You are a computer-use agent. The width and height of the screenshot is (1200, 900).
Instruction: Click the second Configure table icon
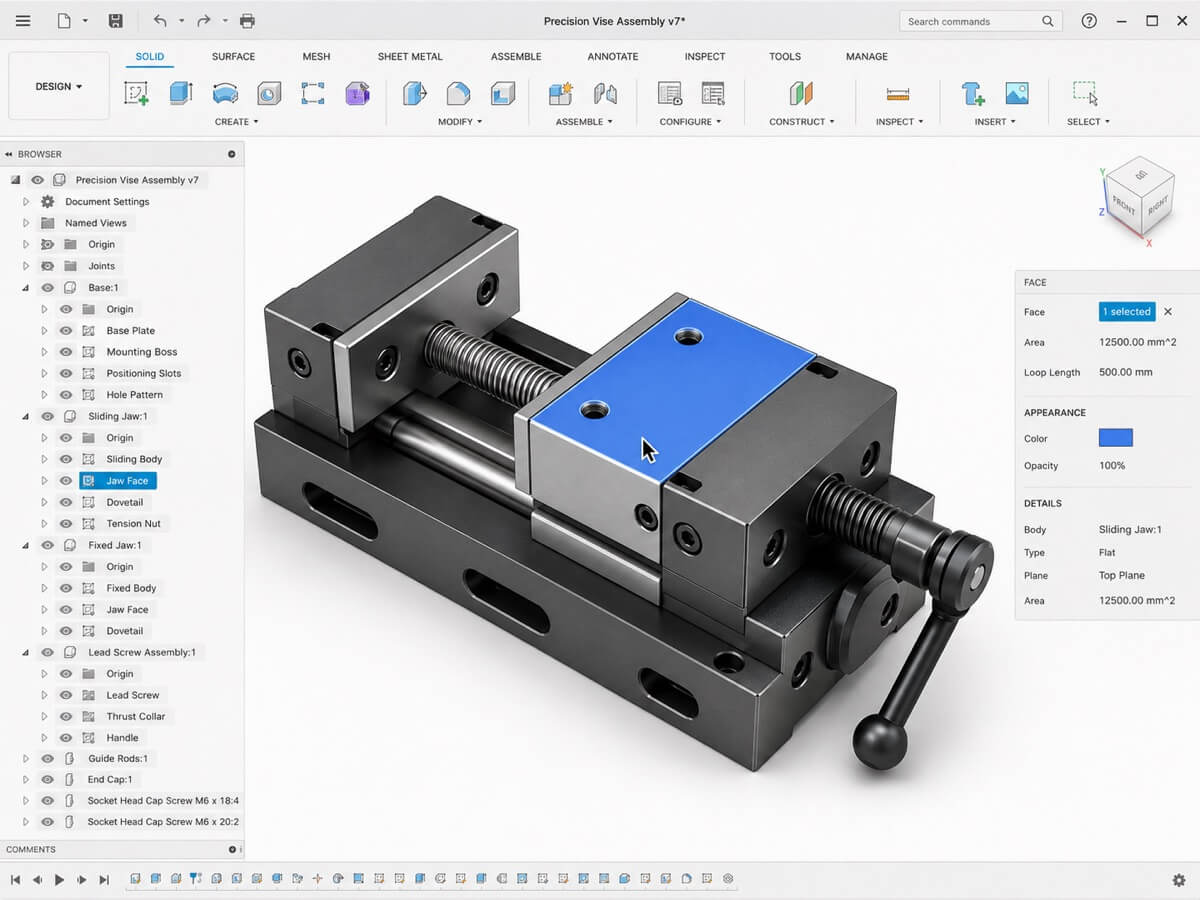713,94
